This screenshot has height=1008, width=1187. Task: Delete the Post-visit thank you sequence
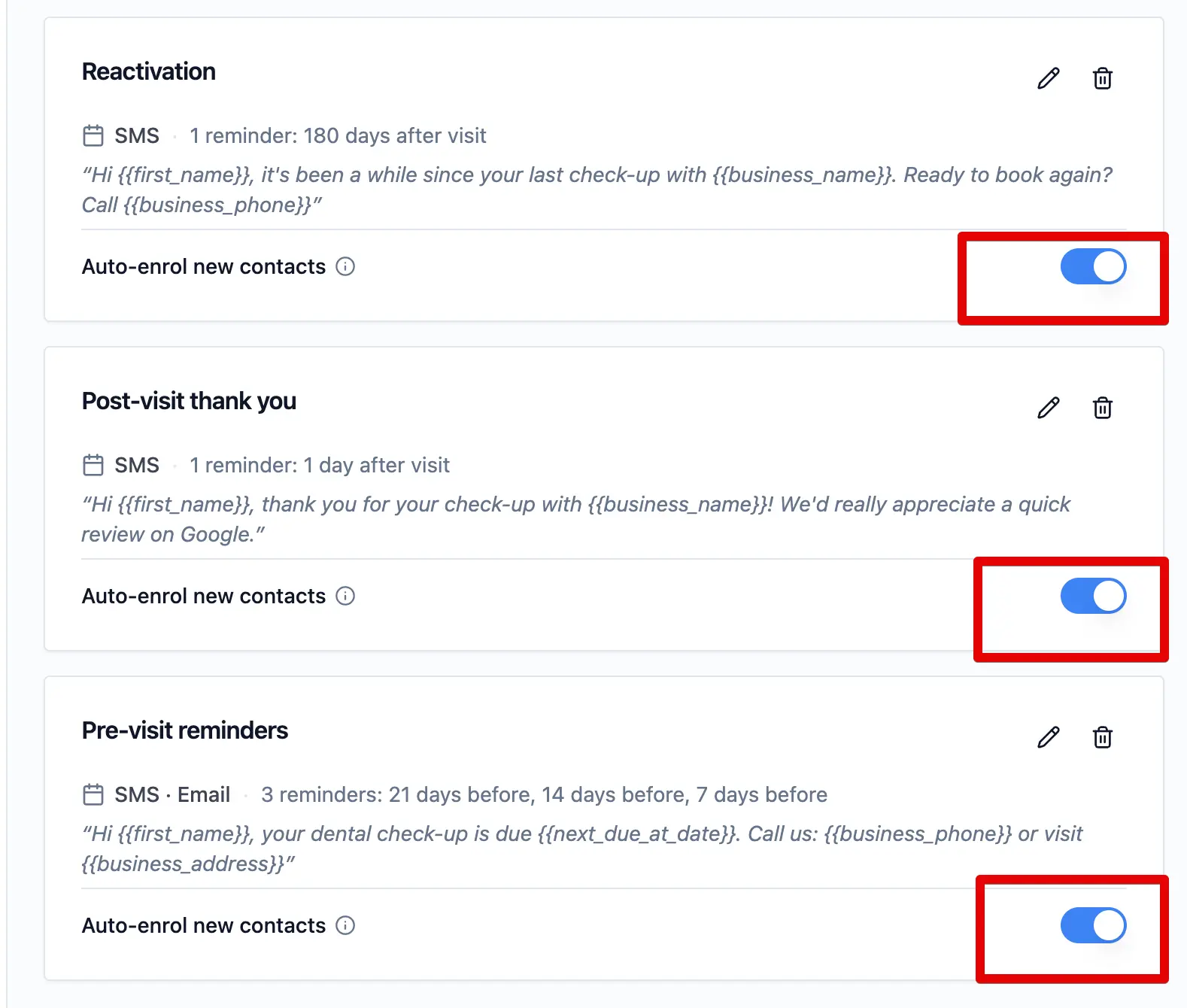point(1103,408)
